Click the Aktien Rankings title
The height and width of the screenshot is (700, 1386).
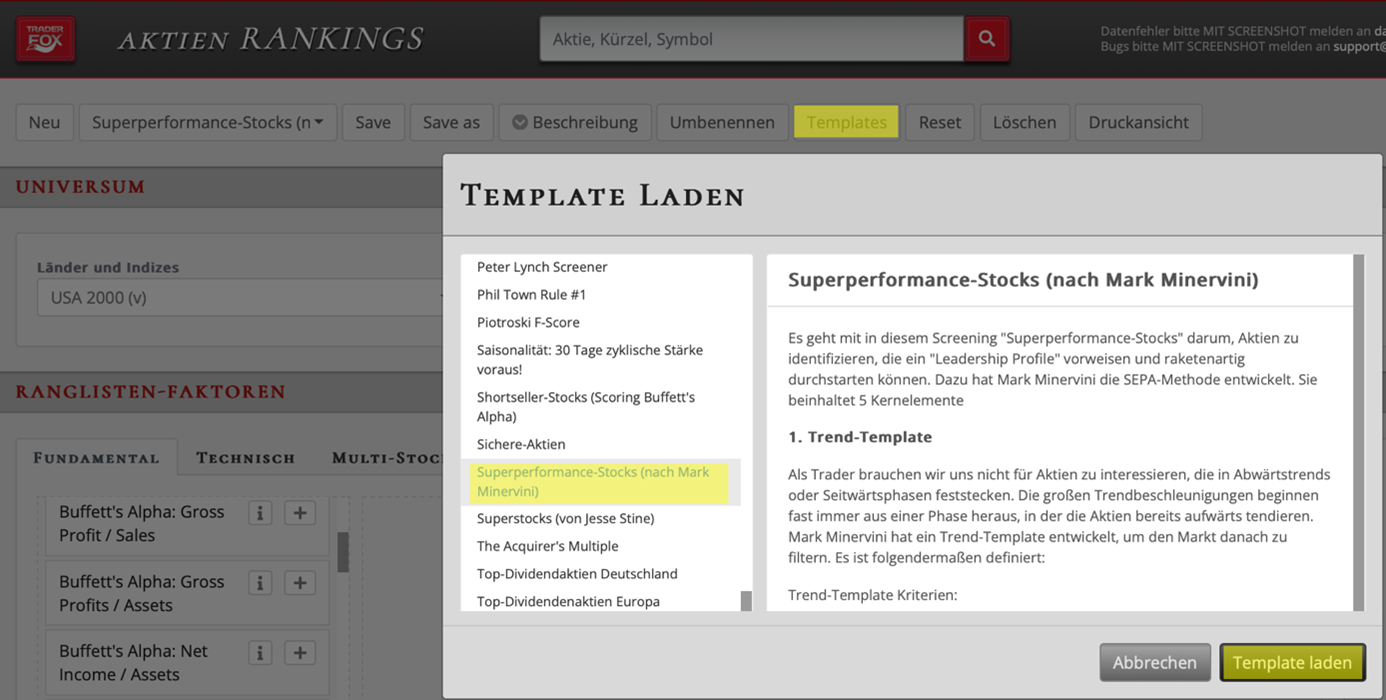271,39
